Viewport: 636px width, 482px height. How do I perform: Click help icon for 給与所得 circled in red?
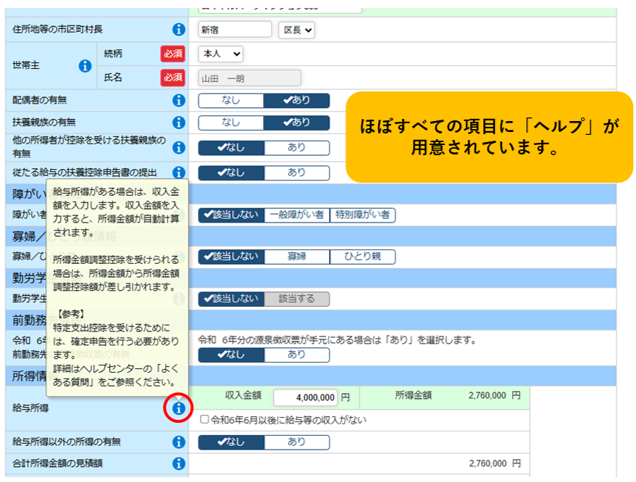[178, 408]
